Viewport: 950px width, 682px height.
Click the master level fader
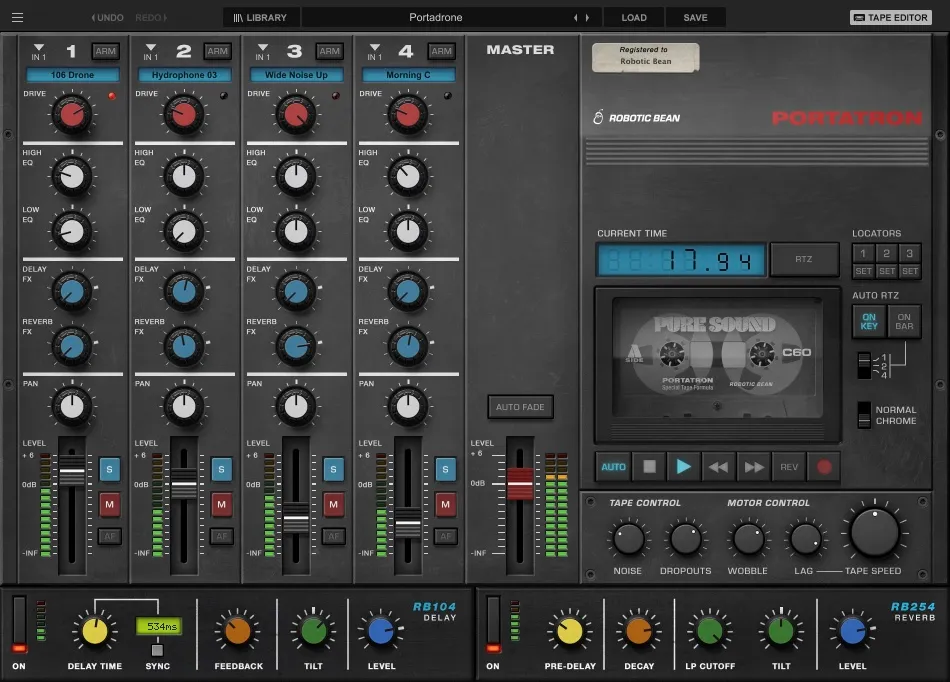pos(520,483)
